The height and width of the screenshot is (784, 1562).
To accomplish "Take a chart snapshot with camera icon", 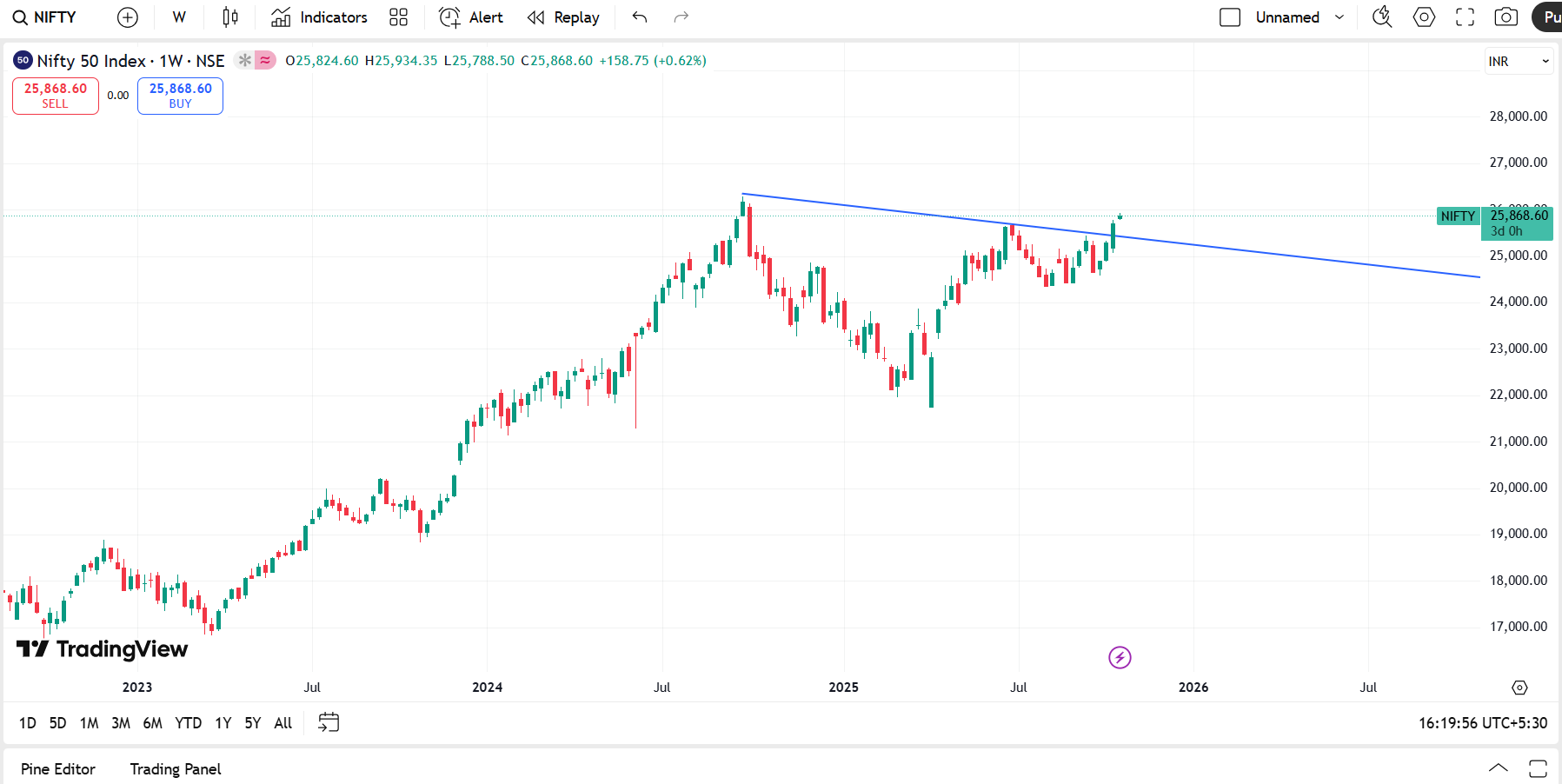I will pos(1506,17).
